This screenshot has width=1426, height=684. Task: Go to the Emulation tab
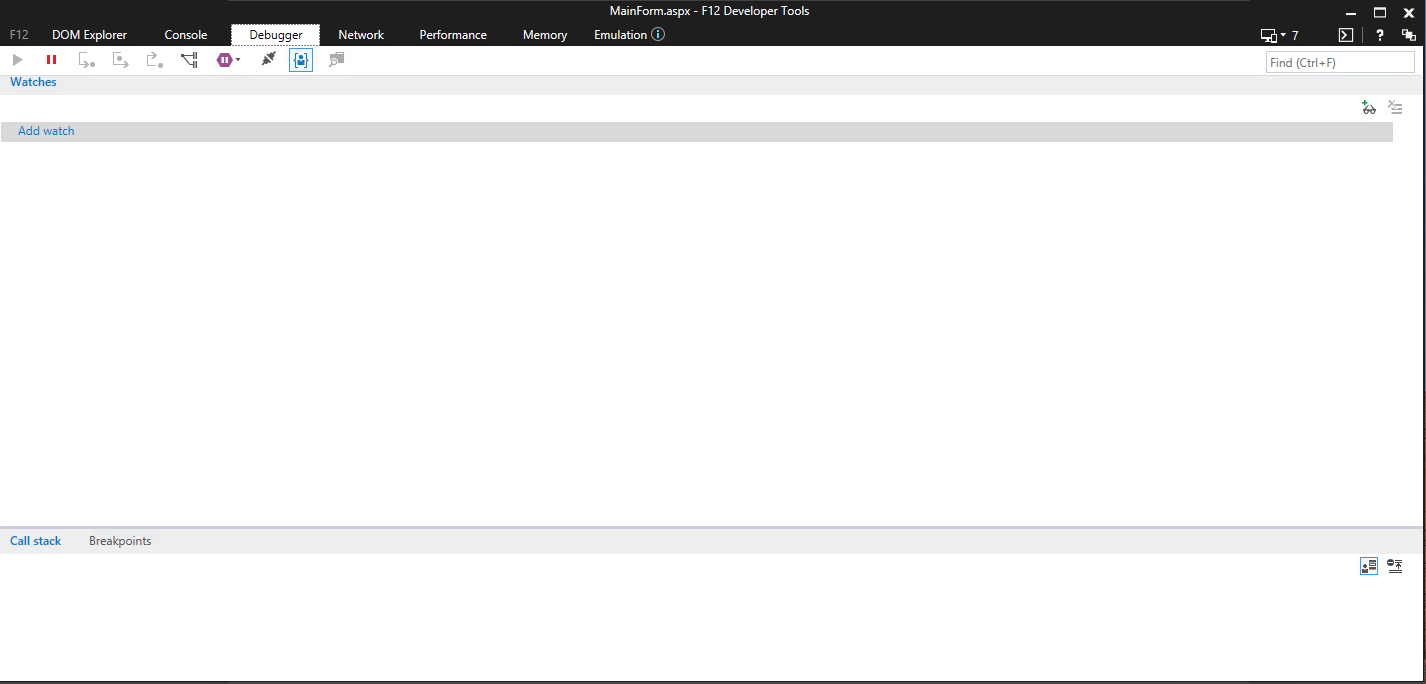point(620,35)
